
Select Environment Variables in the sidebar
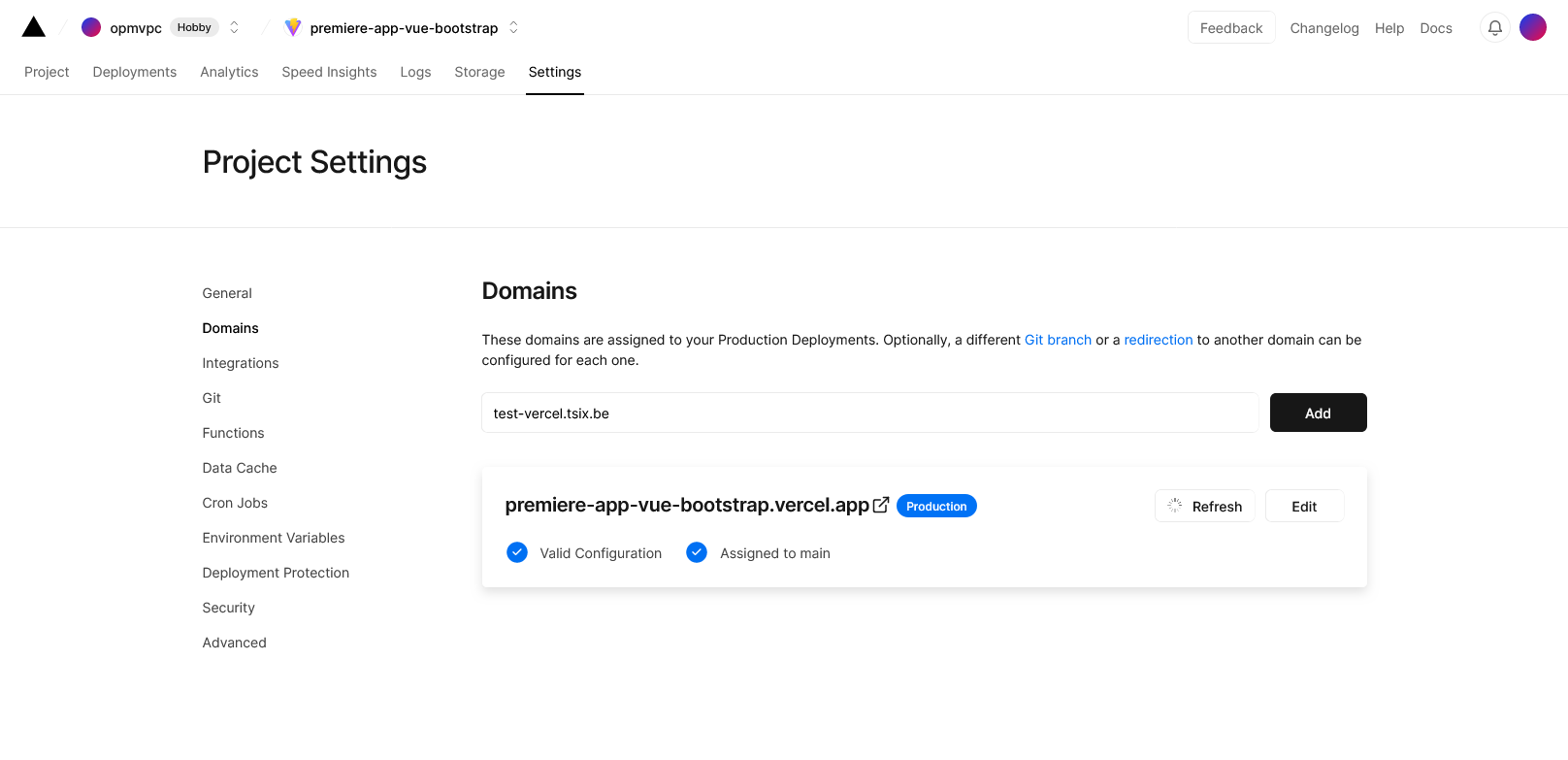tap(274, 538)
